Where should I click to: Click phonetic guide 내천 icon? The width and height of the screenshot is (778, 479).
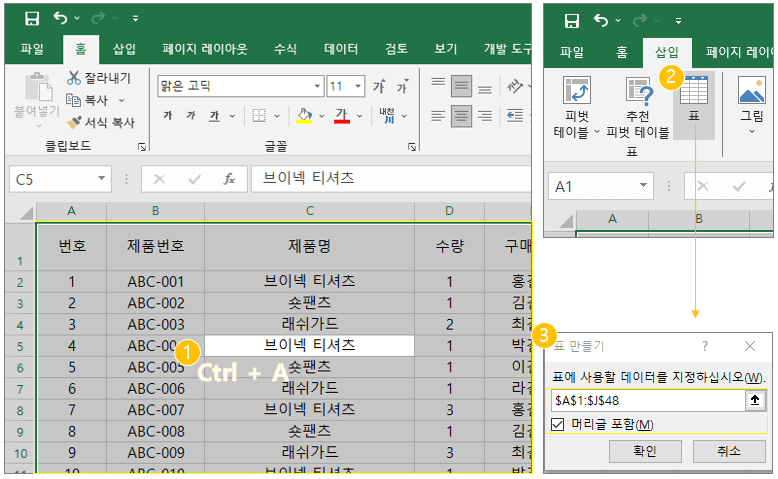387,116
